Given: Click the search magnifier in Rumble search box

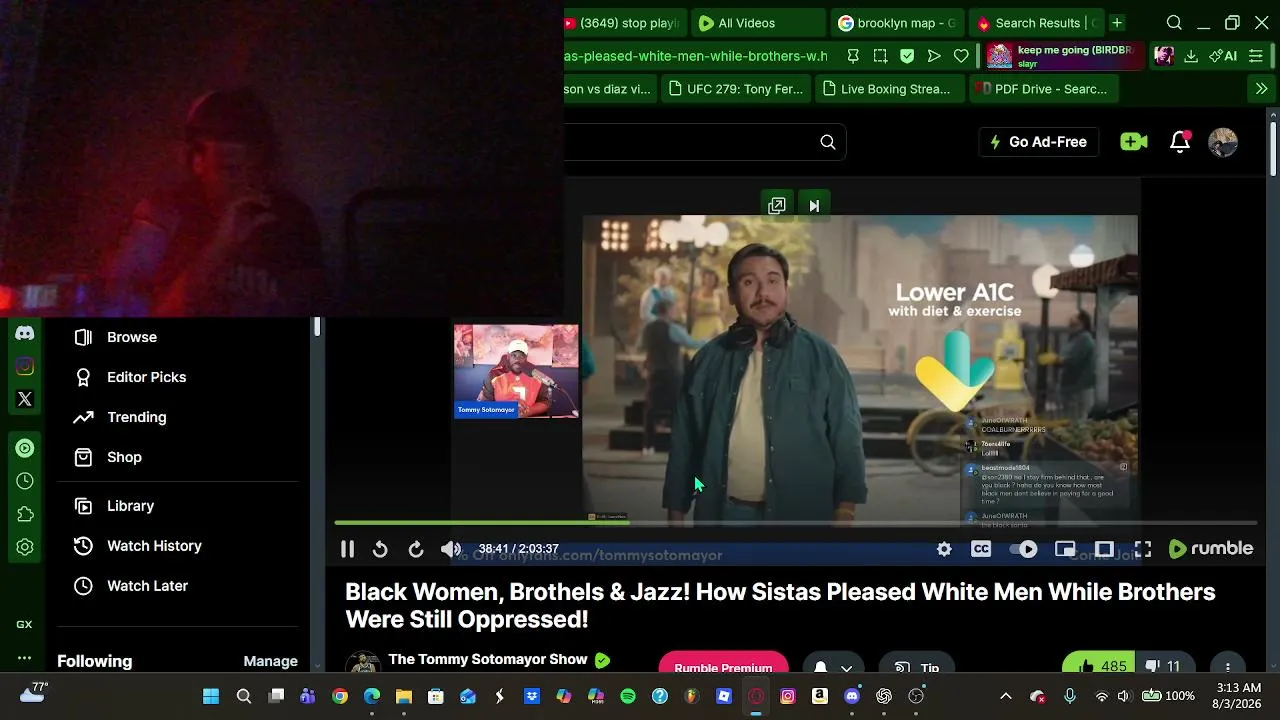Looking at the screenshot, I should coord(828,142).
